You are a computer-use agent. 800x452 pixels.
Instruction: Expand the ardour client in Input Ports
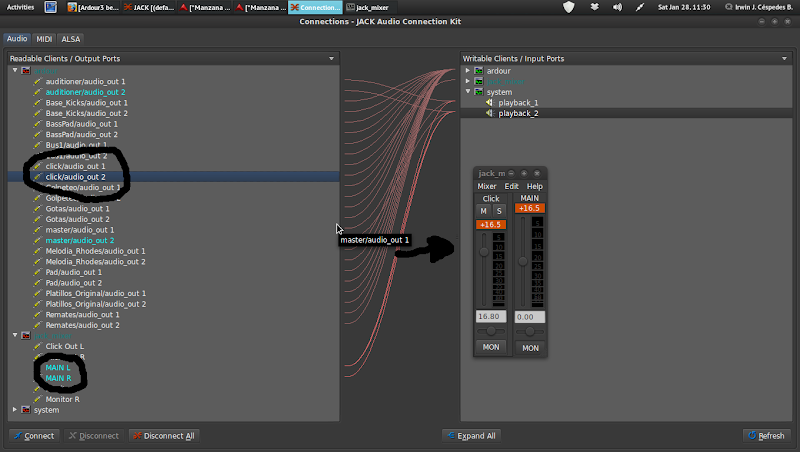pos(467,71)
